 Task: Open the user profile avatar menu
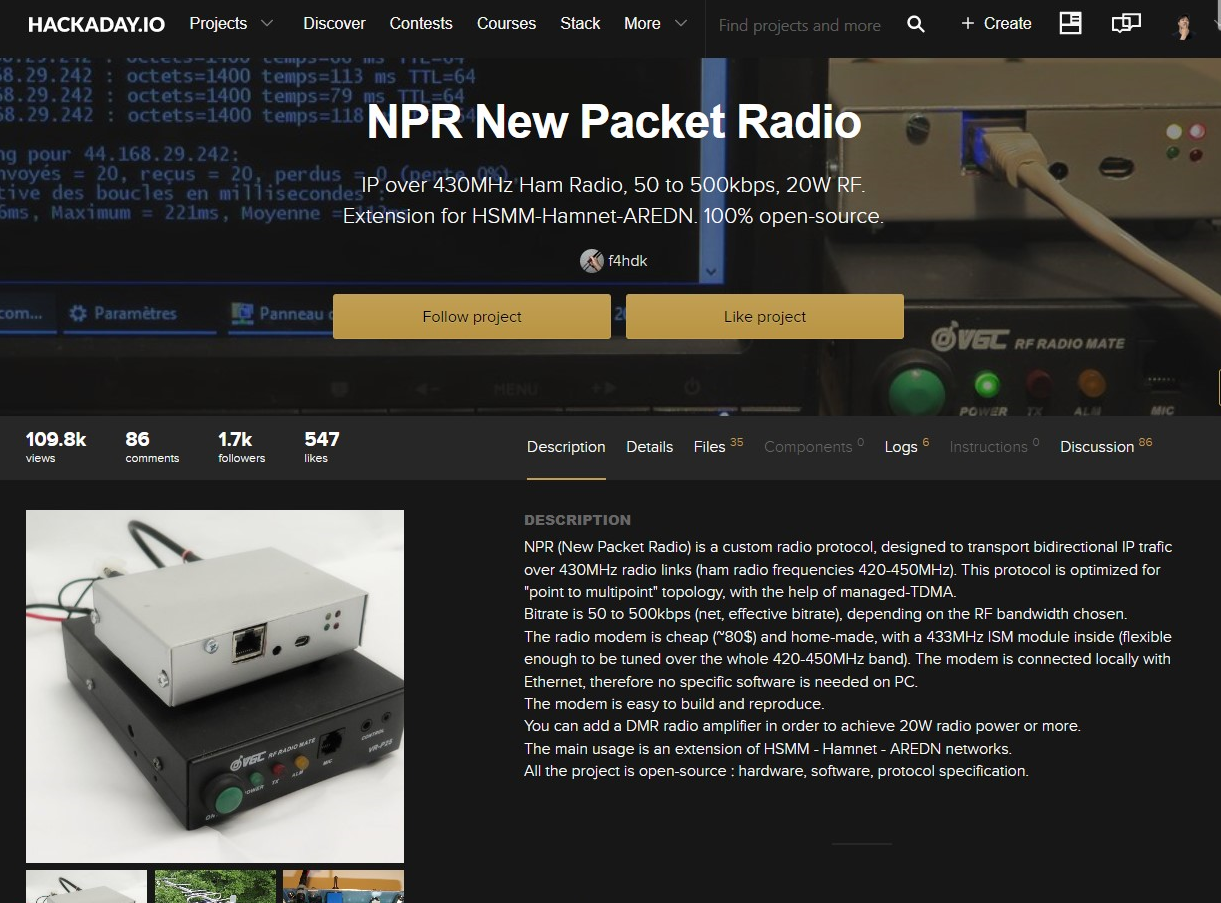[x=1183, y=26]
